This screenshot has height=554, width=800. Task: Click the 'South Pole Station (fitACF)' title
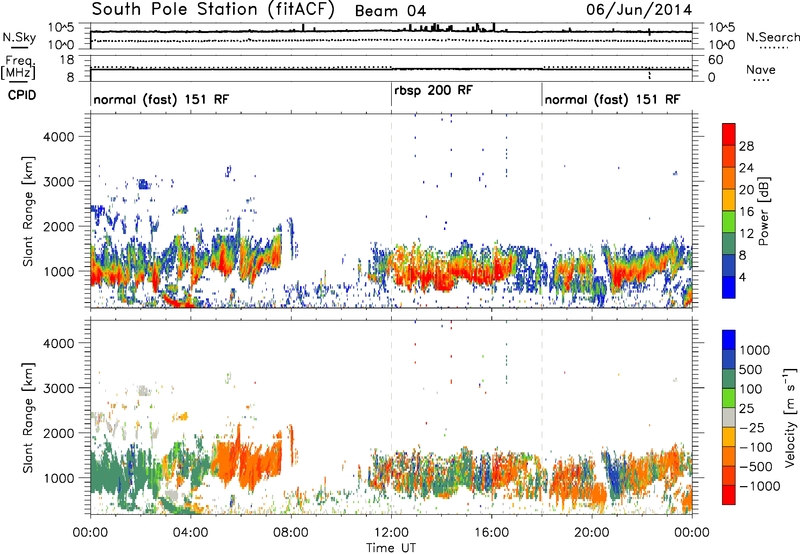click(x=212, y=10)
